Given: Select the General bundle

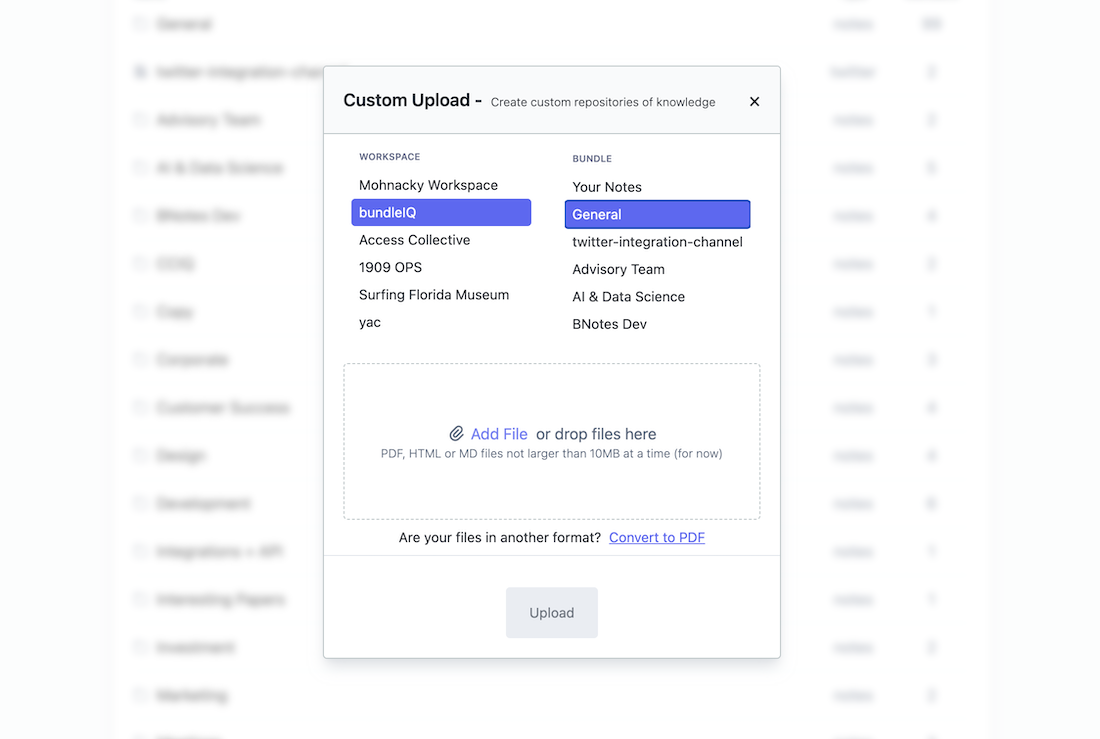Looking at the screenshot, I should click(x=656, y=214).
